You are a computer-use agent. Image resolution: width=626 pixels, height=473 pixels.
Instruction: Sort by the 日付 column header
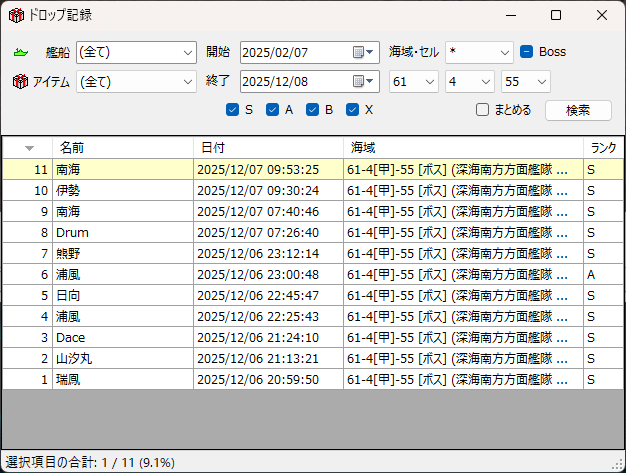point(268,148)
